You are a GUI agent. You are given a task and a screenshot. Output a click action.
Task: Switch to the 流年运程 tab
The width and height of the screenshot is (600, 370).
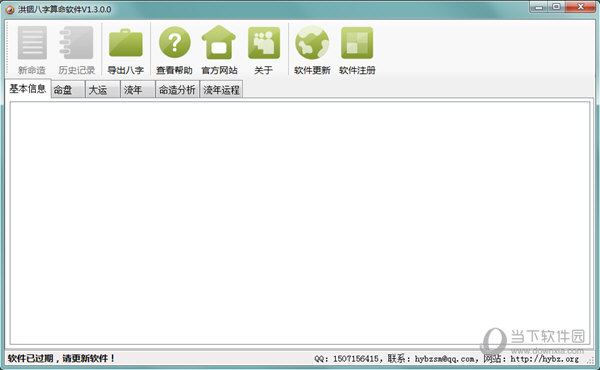tap(221, 90)
